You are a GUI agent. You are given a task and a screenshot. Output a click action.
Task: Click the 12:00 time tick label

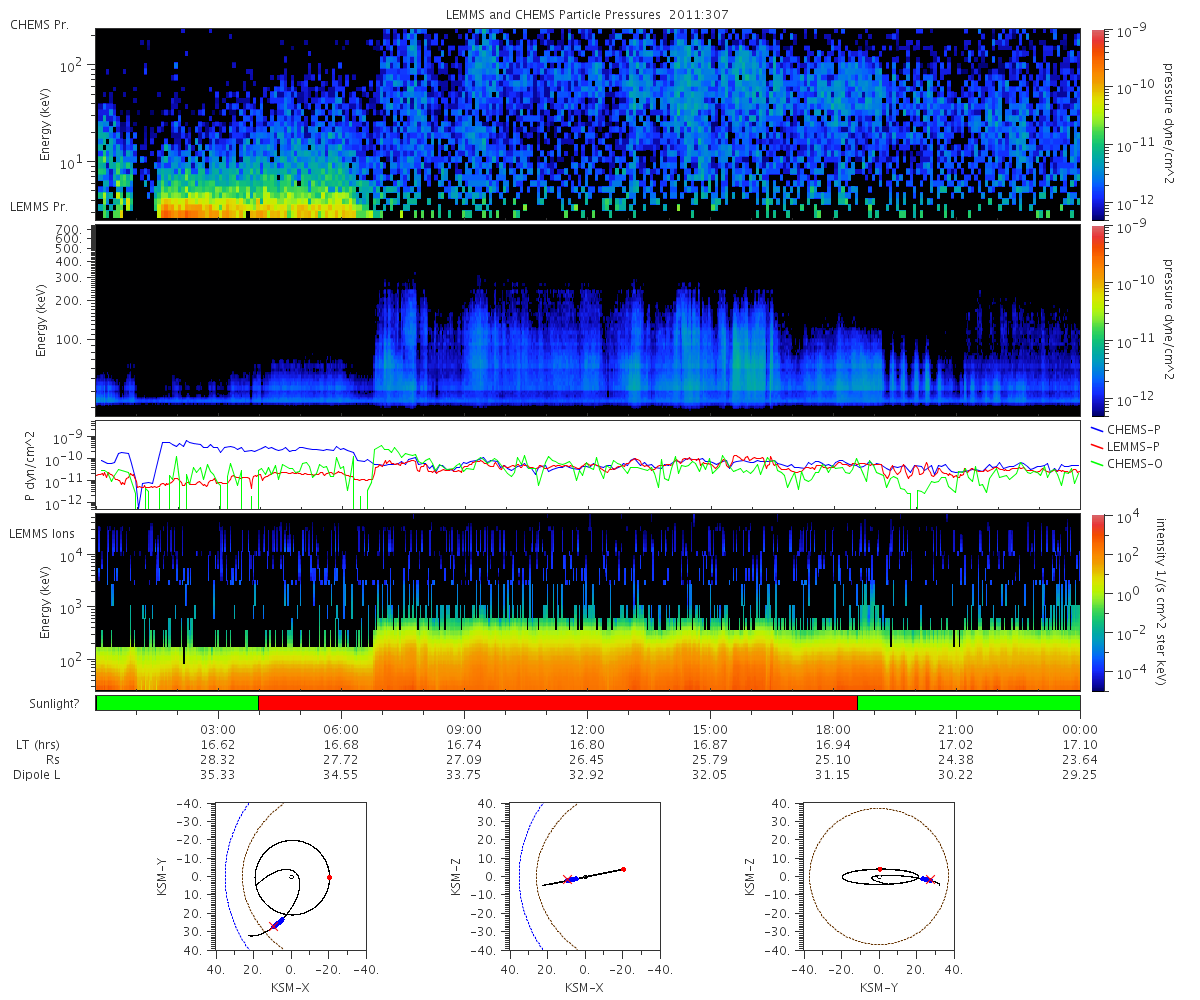point(587,730)
